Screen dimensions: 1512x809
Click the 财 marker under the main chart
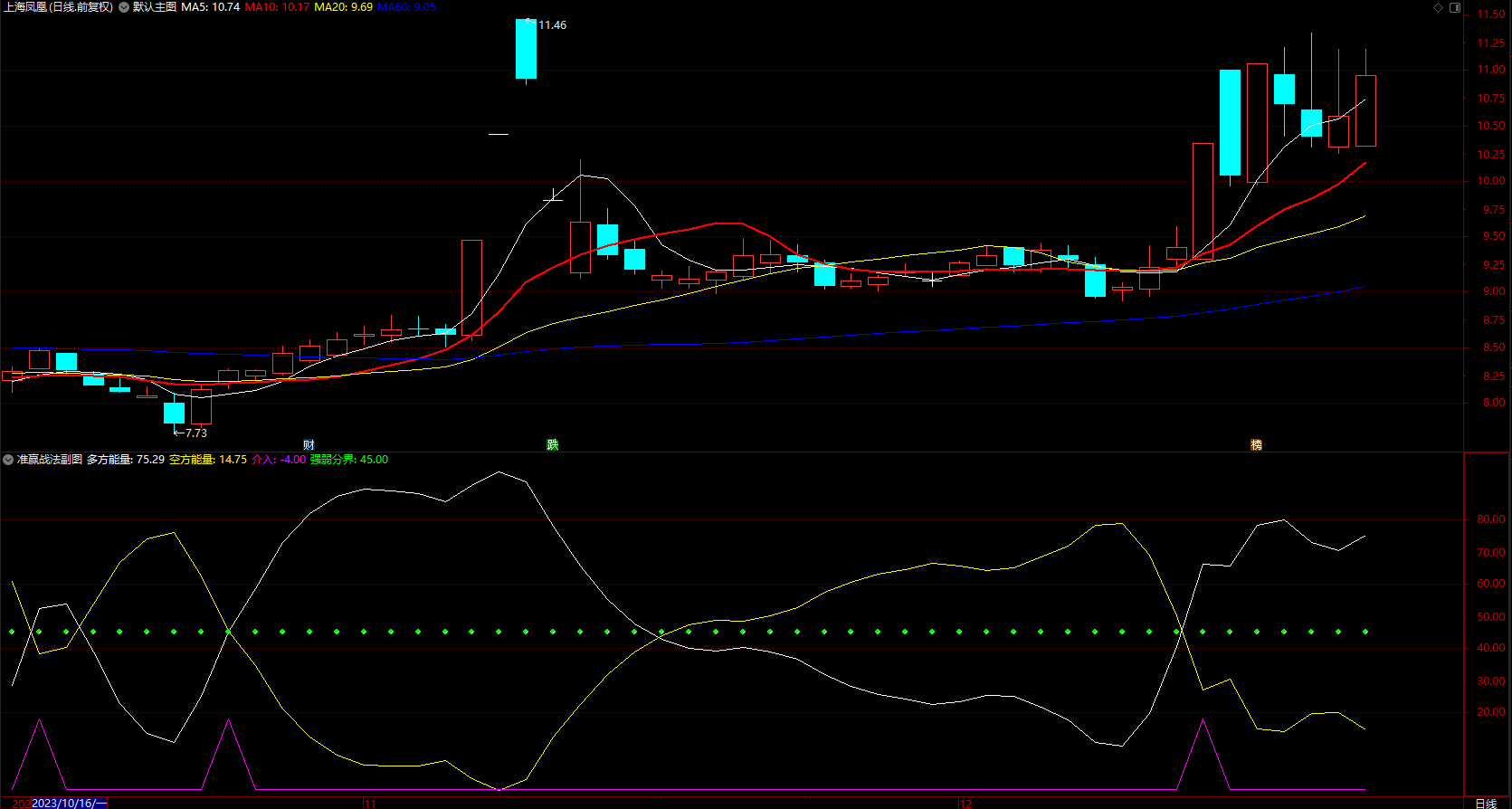click(x=309, y=444)
